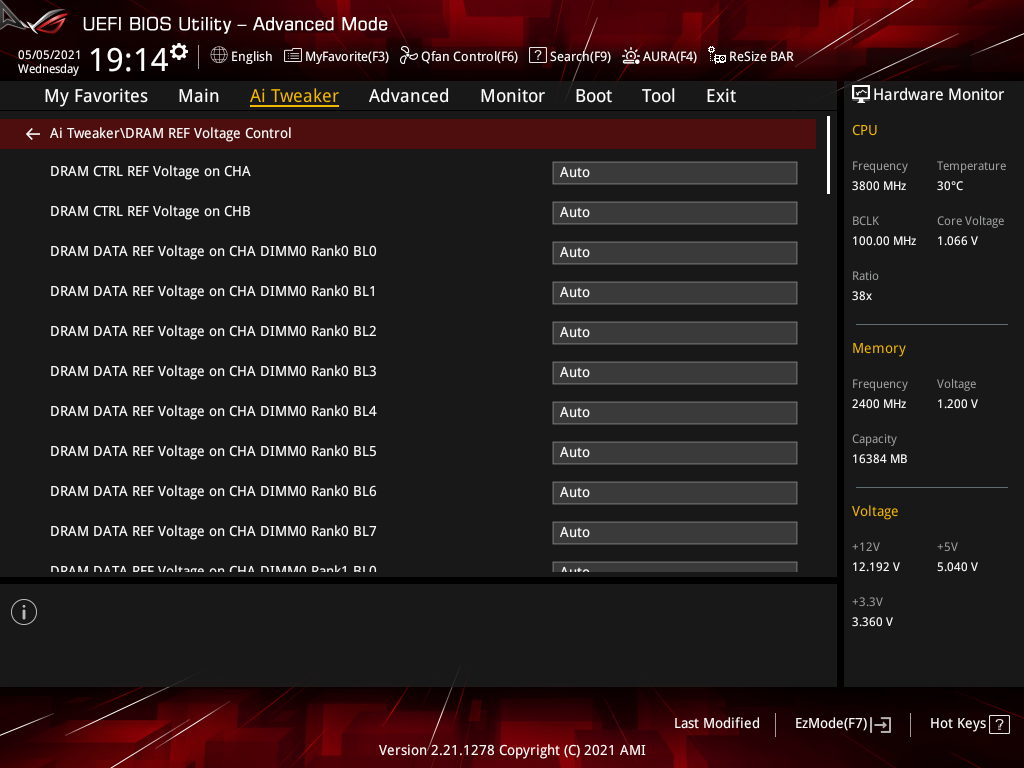
Task: Edit Rank0 BL3 DATA REF Voltage field
Action: pos(675,373)
